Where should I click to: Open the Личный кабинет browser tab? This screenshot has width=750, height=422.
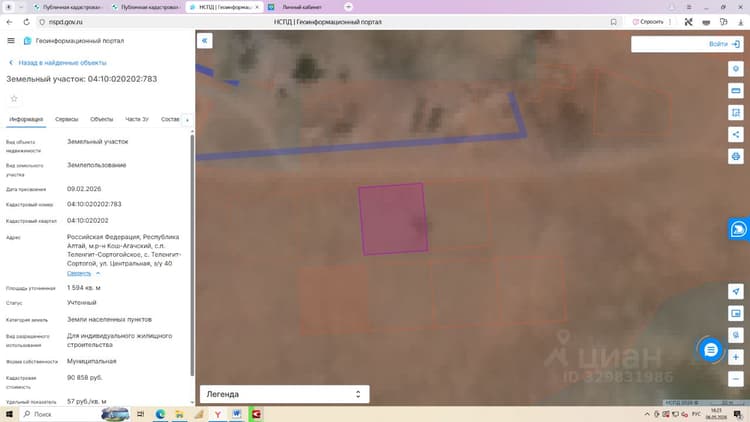(x=302, y=7)
